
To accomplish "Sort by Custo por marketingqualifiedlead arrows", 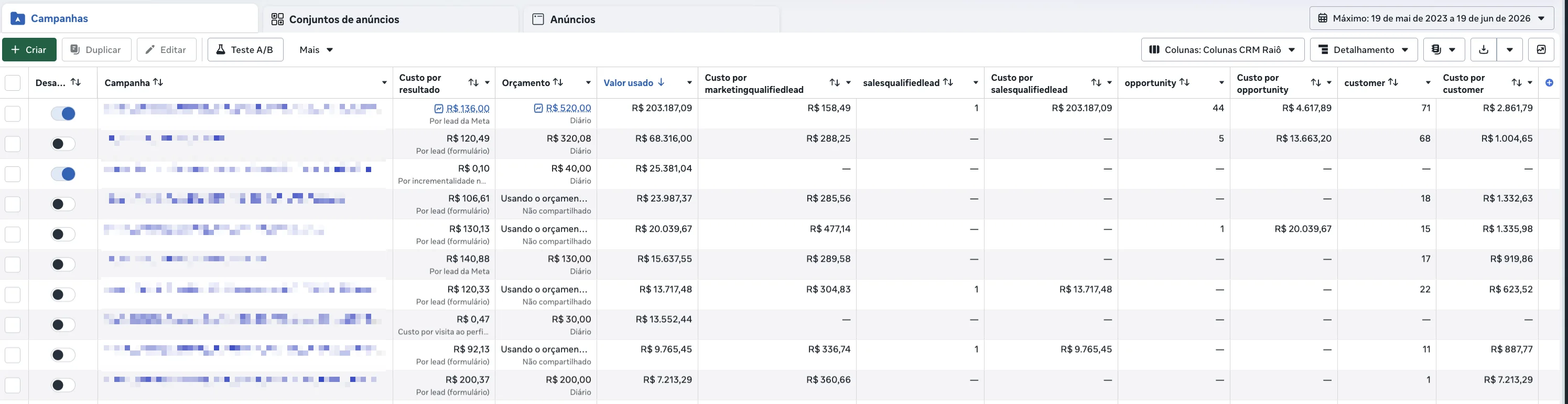I will click(835, 83).
